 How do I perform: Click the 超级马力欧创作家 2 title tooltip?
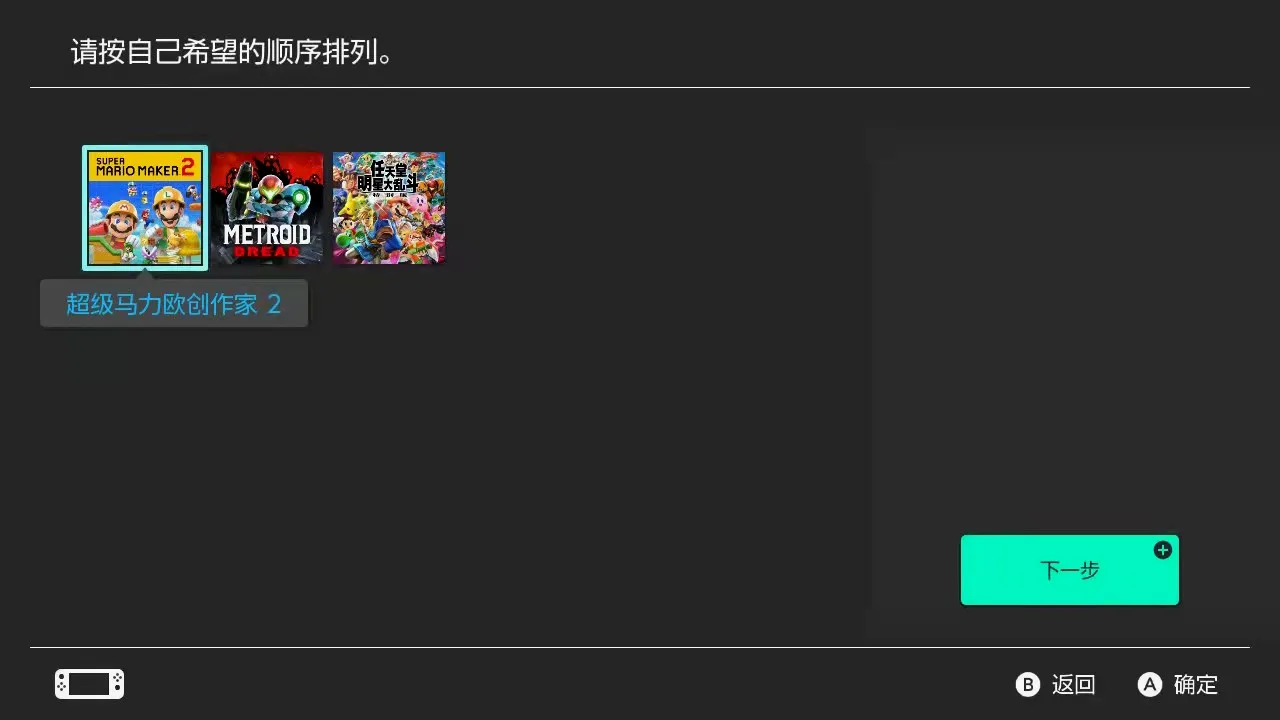coord(174,304)
